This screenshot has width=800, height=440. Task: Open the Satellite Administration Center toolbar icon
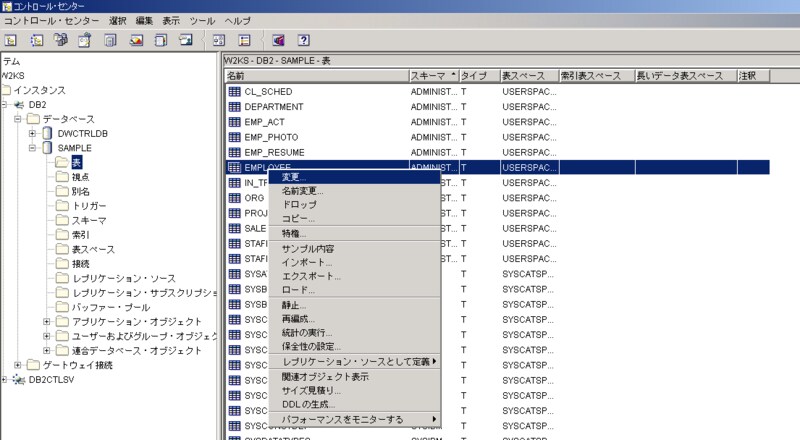36,40
